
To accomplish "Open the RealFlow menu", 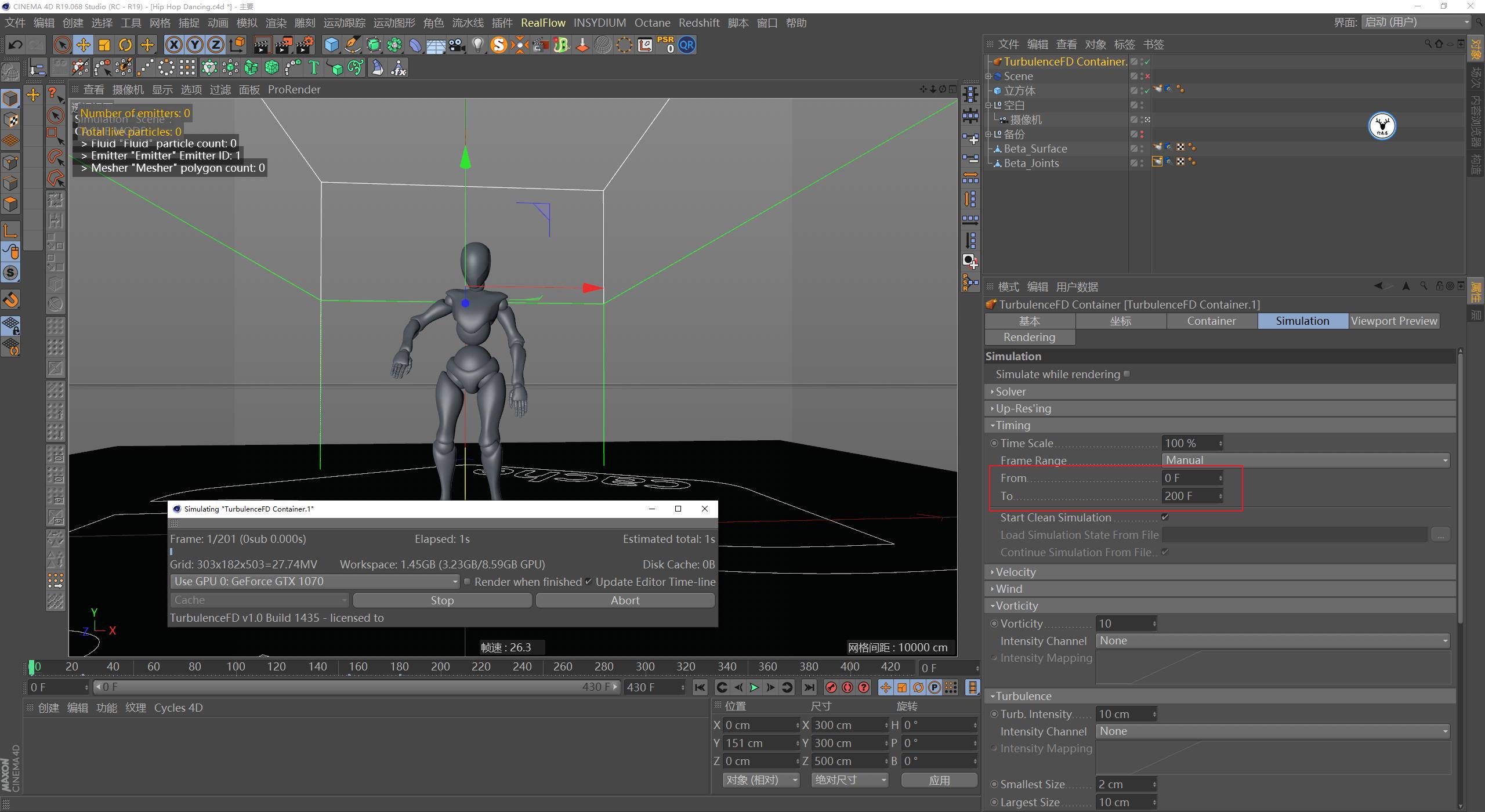I will 543,23.
